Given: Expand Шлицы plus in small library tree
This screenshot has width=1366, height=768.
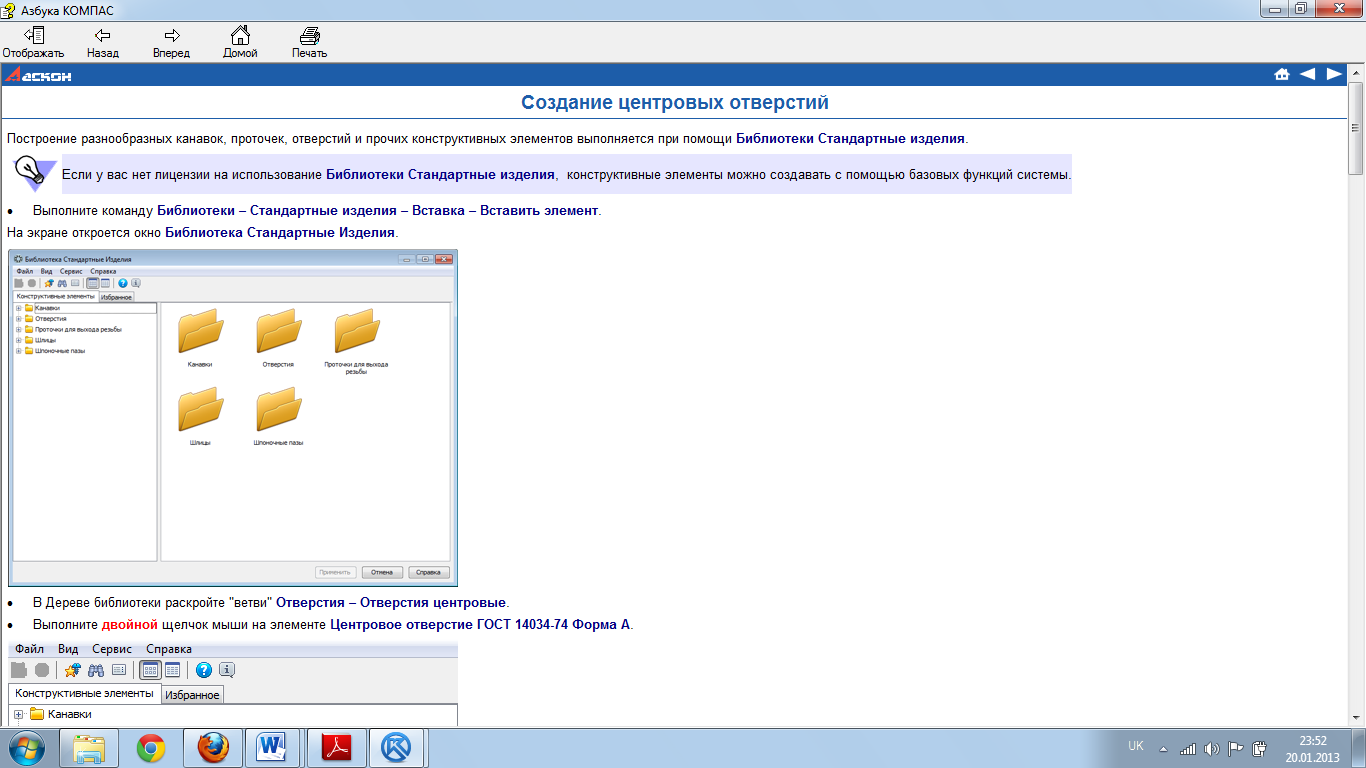Looking at the screenshot, I should click(18, 340).
